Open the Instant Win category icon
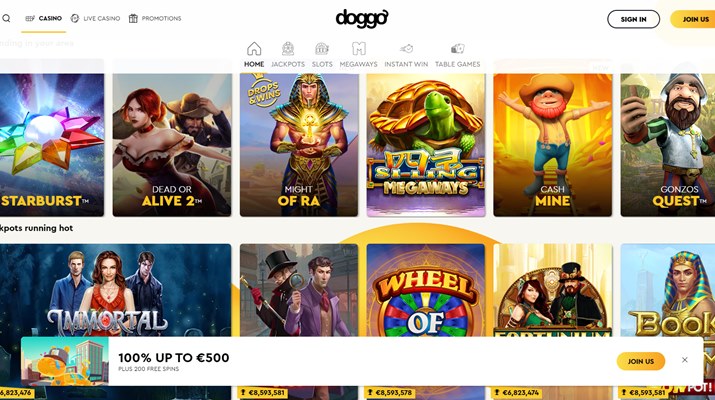Screen dimensions: 715x400 [x=406, y=49]
